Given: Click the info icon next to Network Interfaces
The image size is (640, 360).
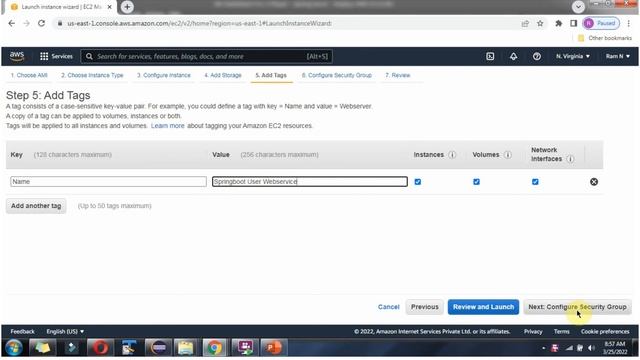Looking at the screenshot, I should 571,159.
